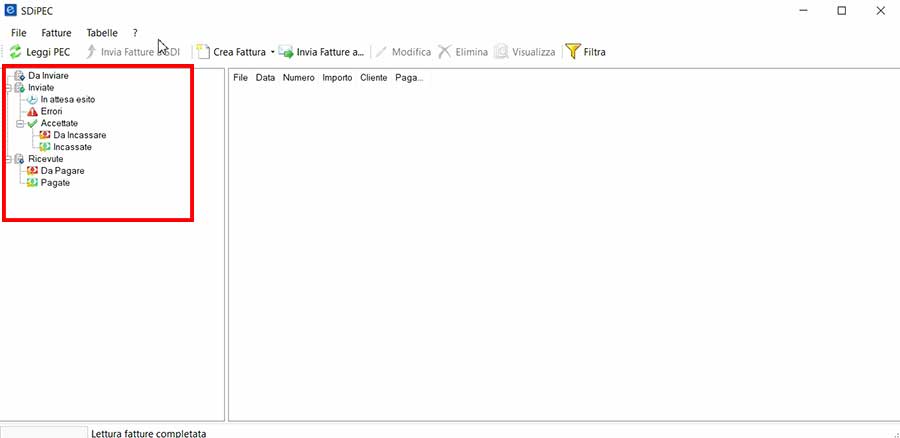Click the Modifica button label

[412, 52]
